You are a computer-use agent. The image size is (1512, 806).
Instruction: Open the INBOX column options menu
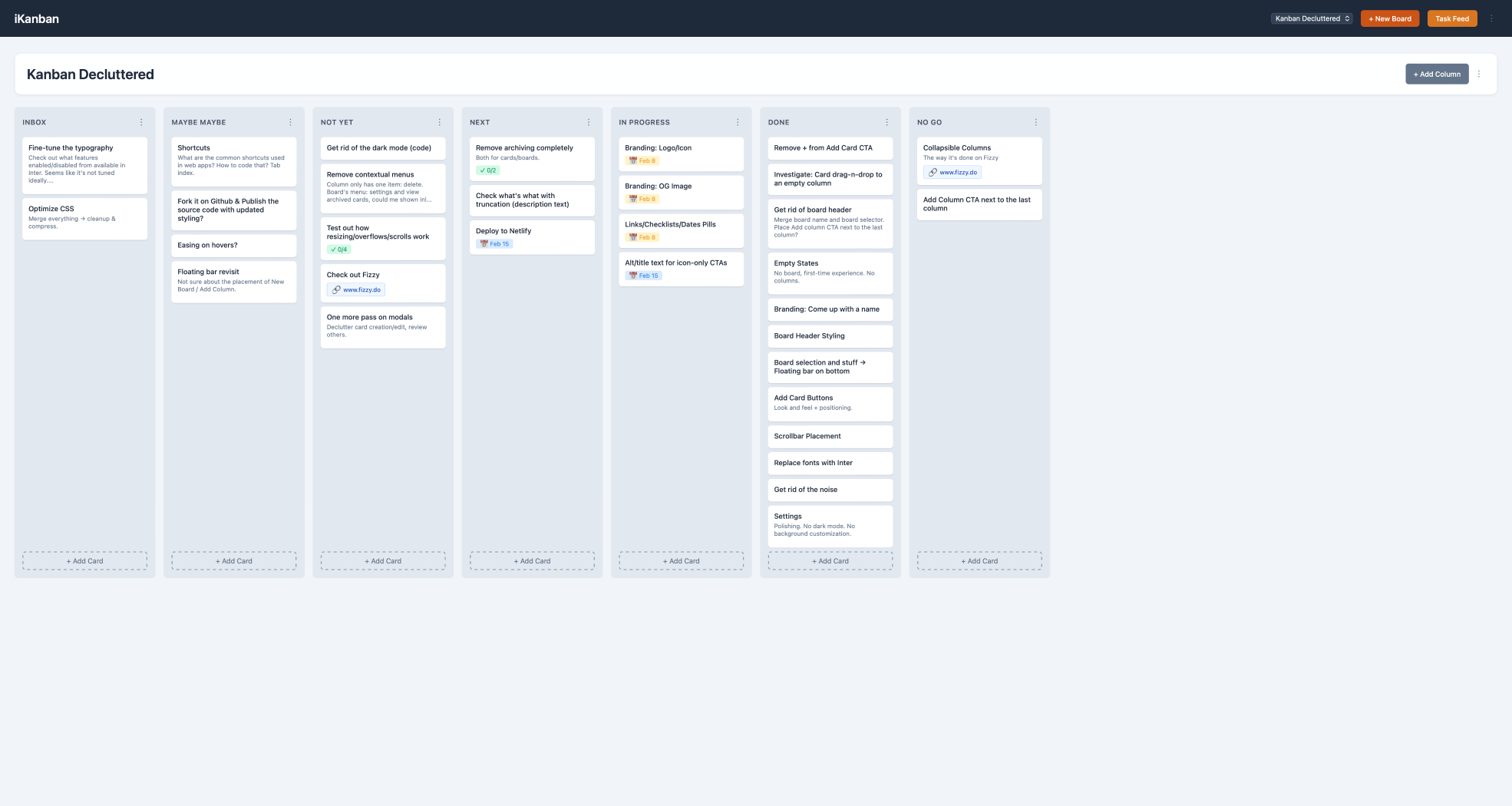tap(141, 122)
